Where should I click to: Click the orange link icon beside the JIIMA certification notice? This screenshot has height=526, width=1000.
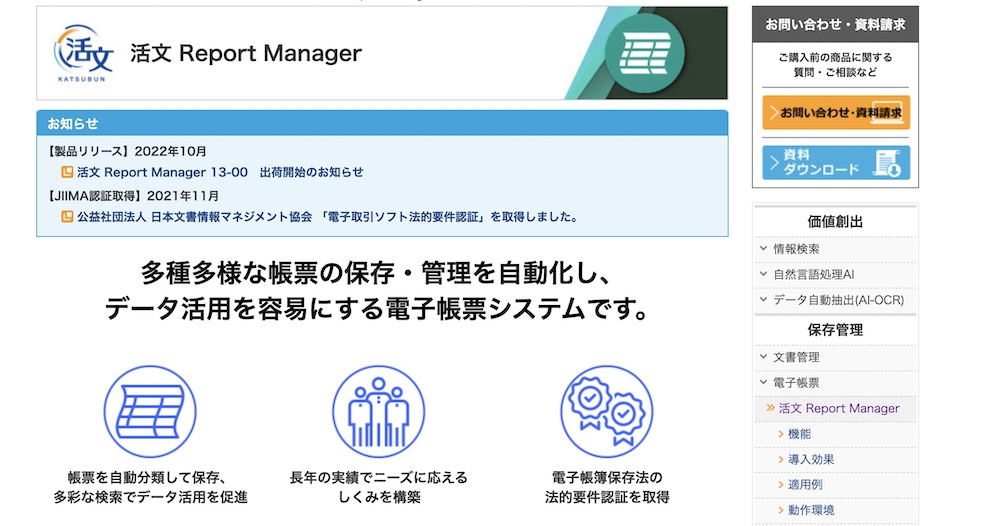(66, 217)
